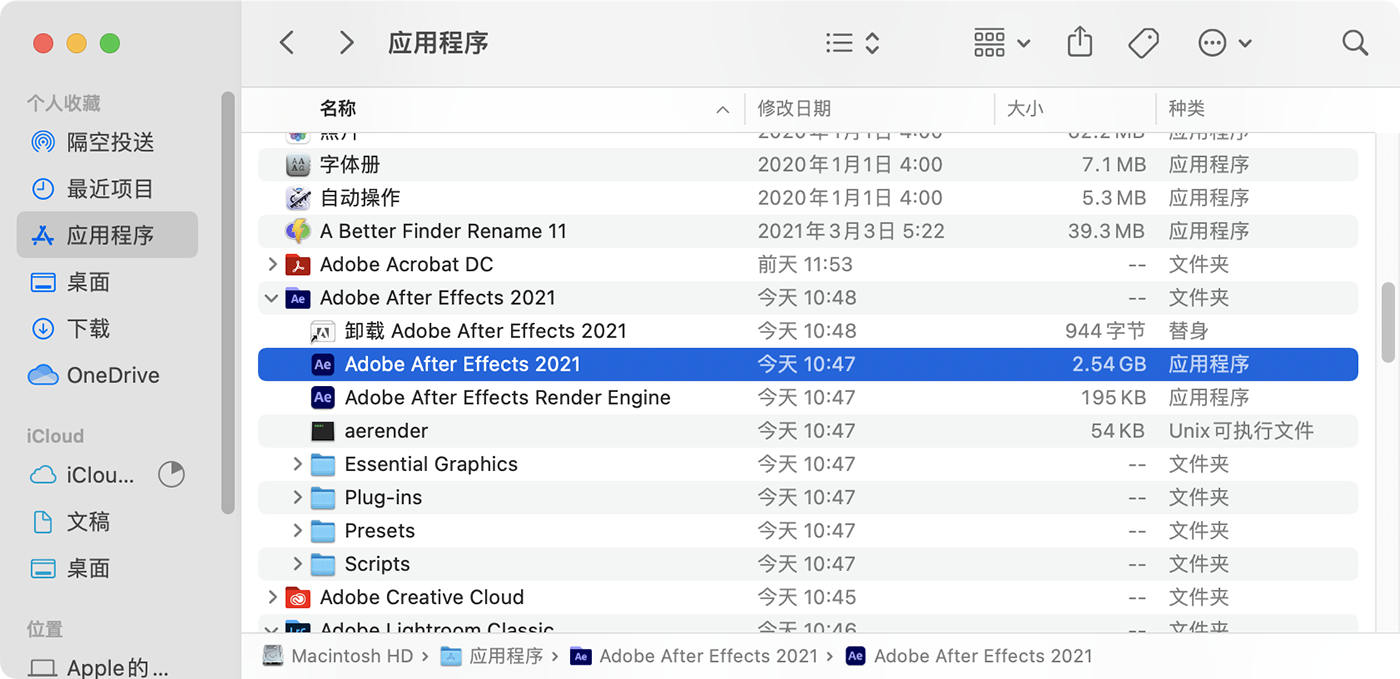Expand the Presets folder
This screenshot has width=1400, height=679.
[x=297, y=530]
